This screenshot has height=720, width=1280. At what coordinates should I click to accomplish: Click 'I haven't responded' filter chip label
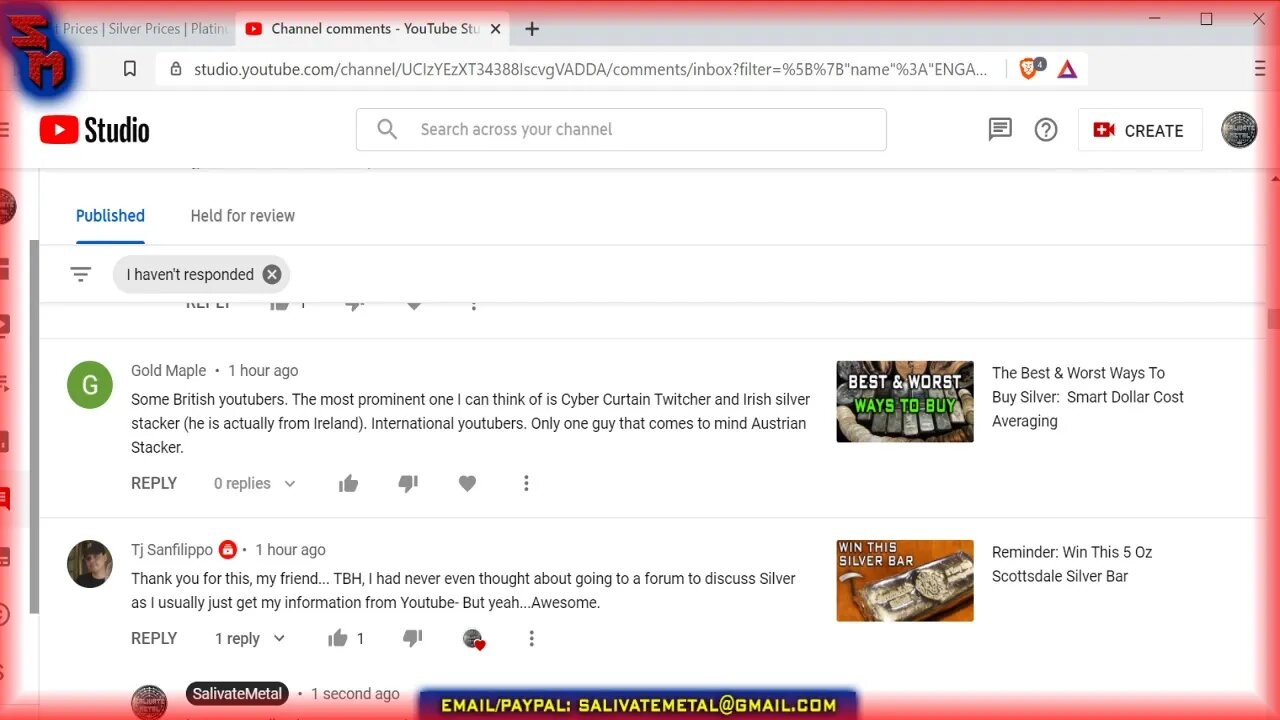coord(190,274)
